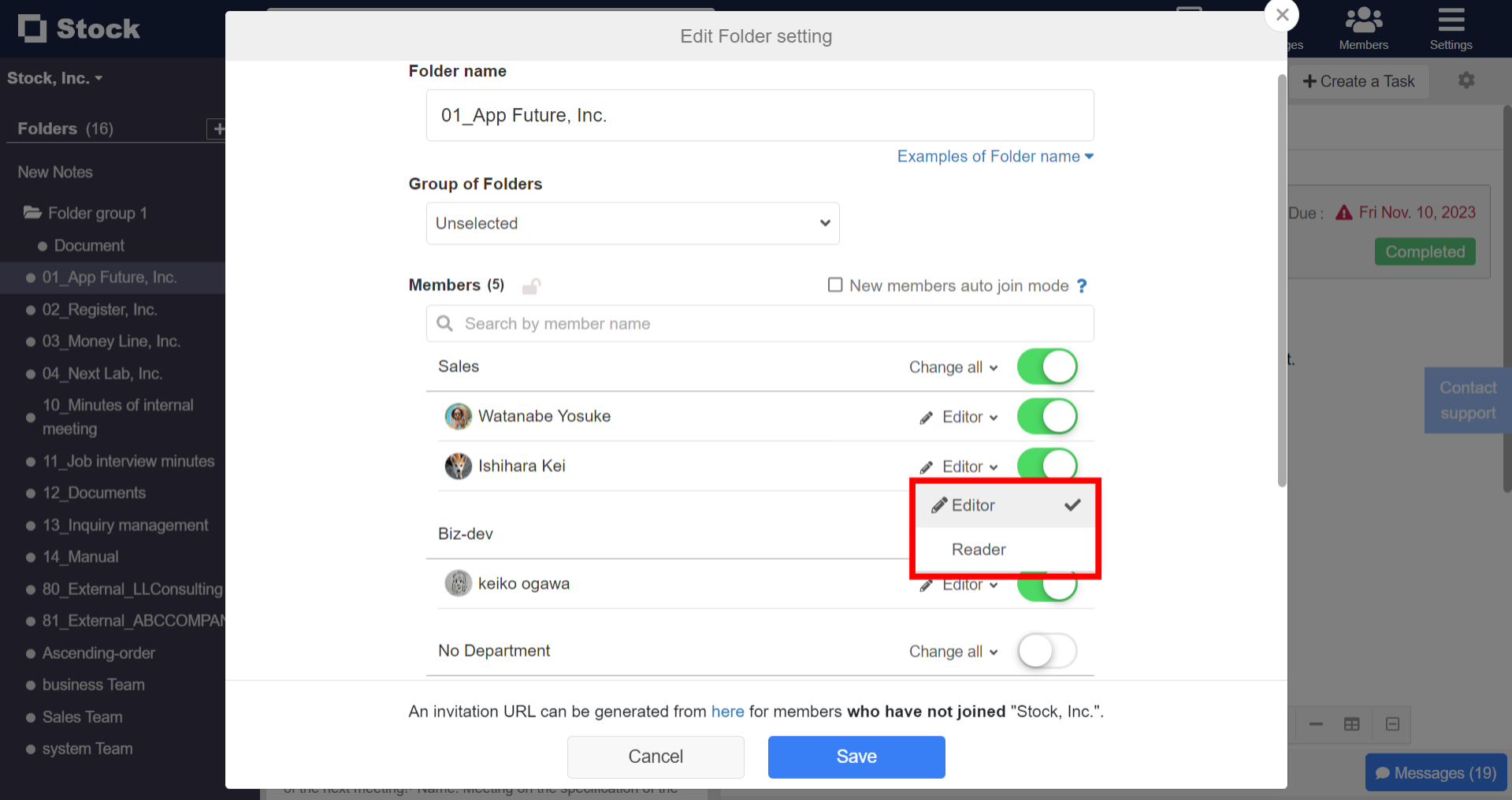Image resolution: width=1512 pixels, height=800 pixels.
Task: Open the Group of Folders dropdown
Action: (x=632, y=223)
